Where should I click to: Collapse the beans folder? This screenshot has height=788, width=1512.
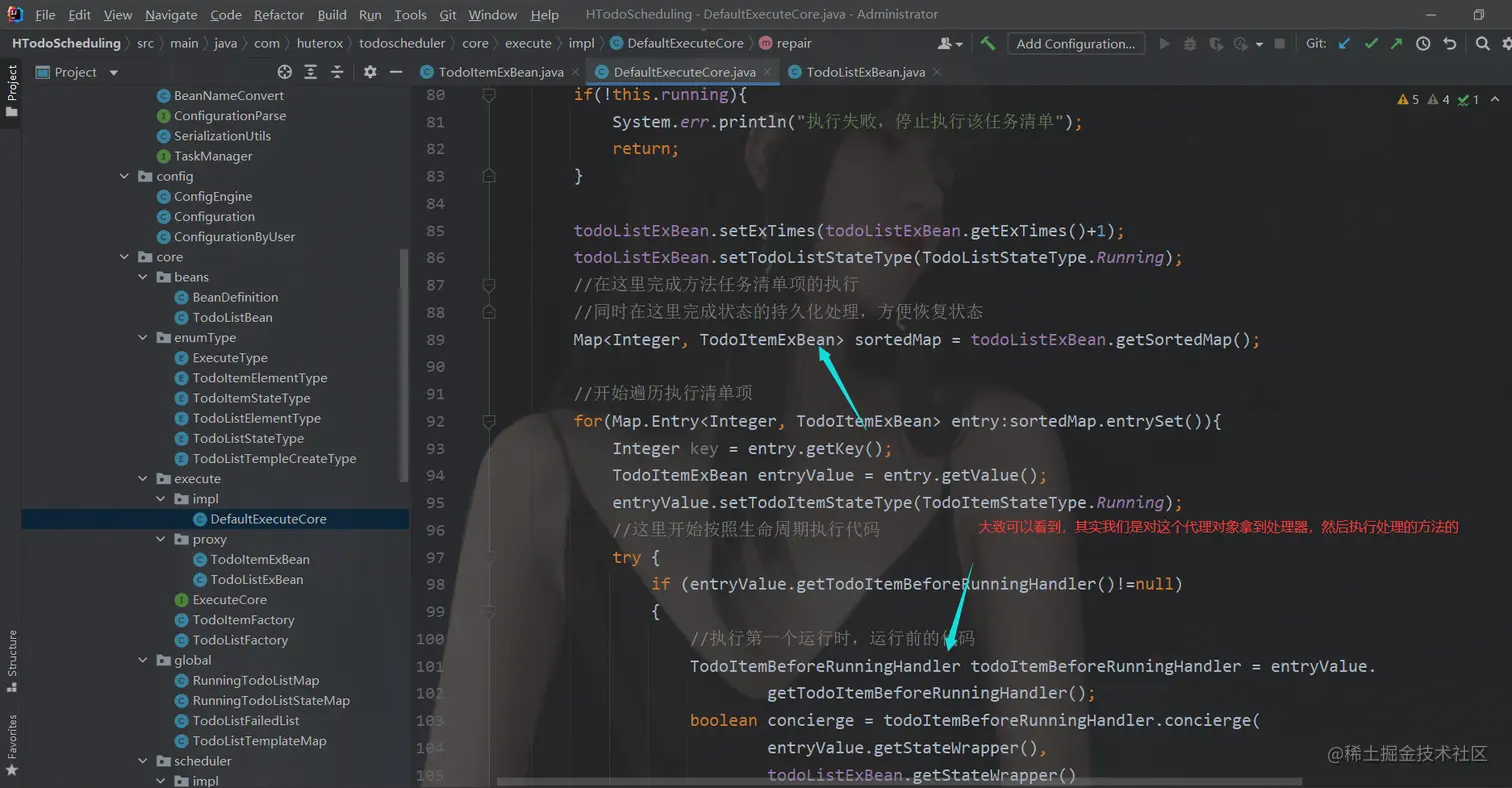143,277
